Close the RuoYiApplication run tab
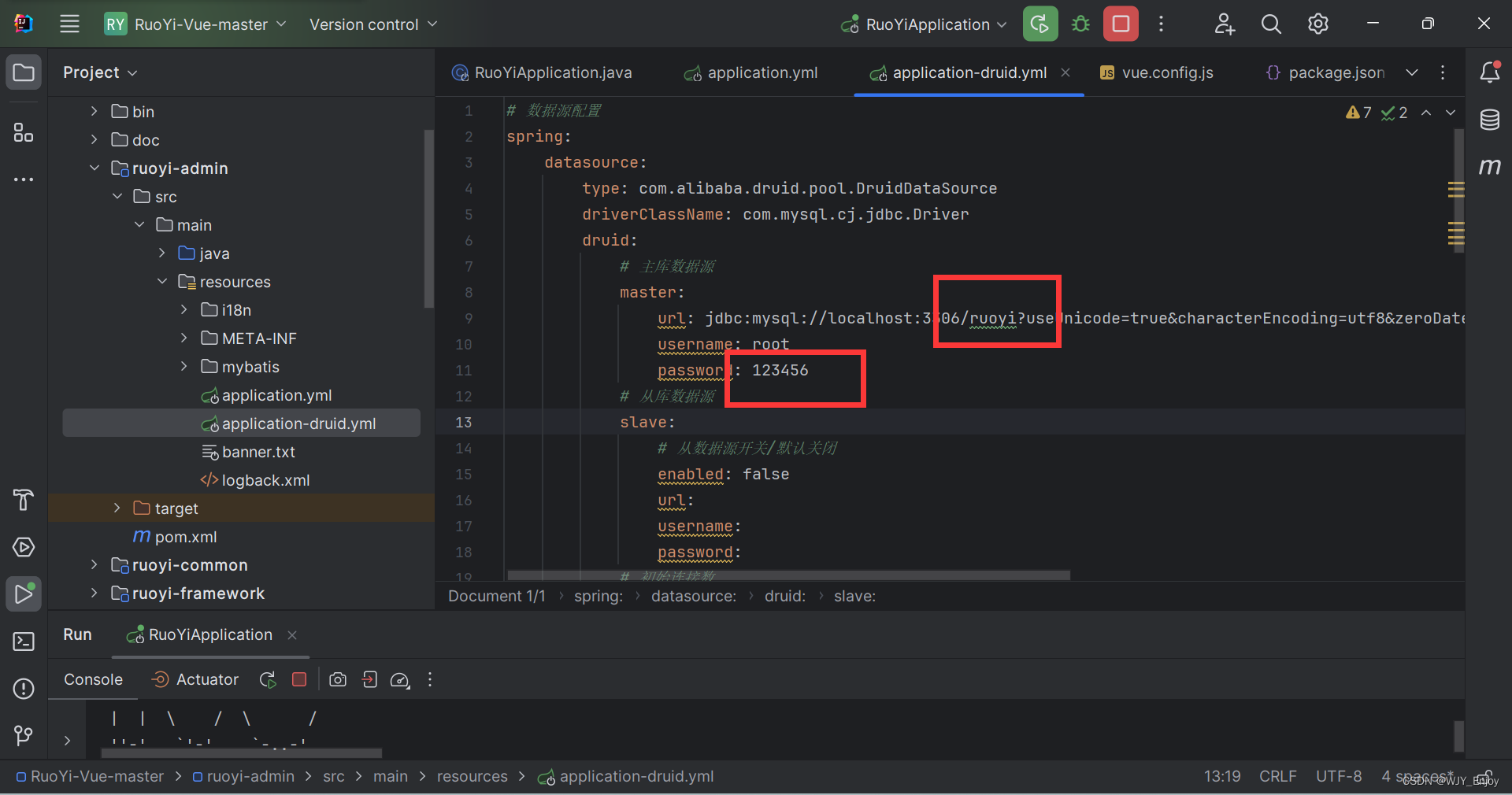 [x=292, y=634]
